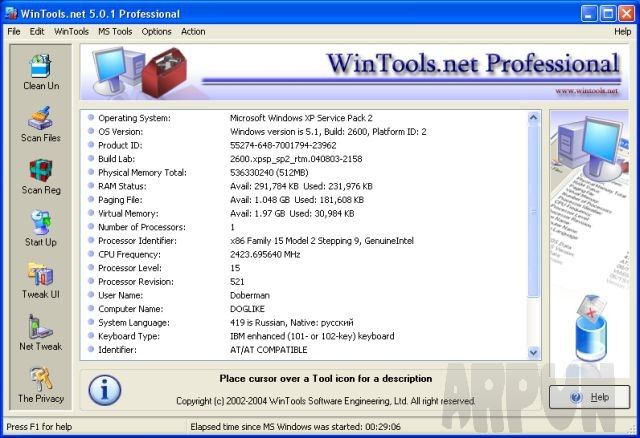Select the Number of Processors row
Image resolution: width=640 pixels, height=438 pixels.
pyautogui.click(x=304, y=227)
